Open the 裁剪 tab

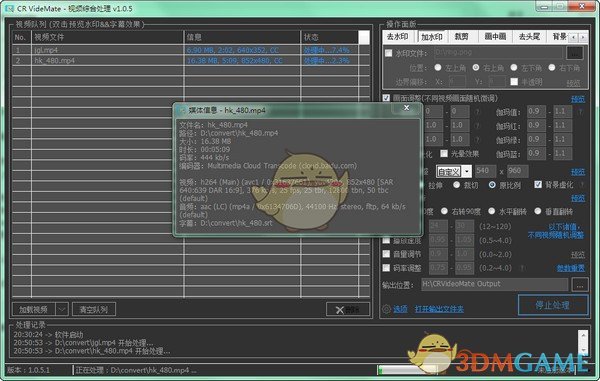point(462,37)
